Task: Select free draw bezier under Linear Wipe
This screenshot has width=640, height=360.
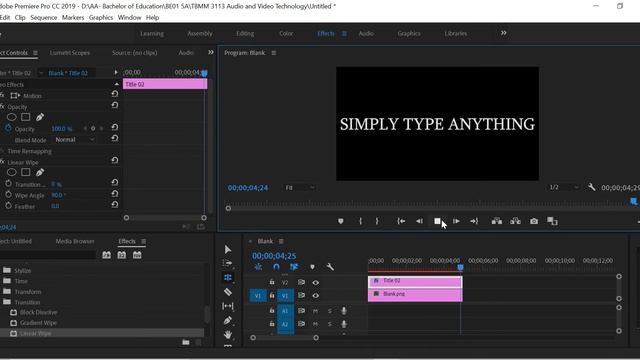Action: tap(40, 172)
